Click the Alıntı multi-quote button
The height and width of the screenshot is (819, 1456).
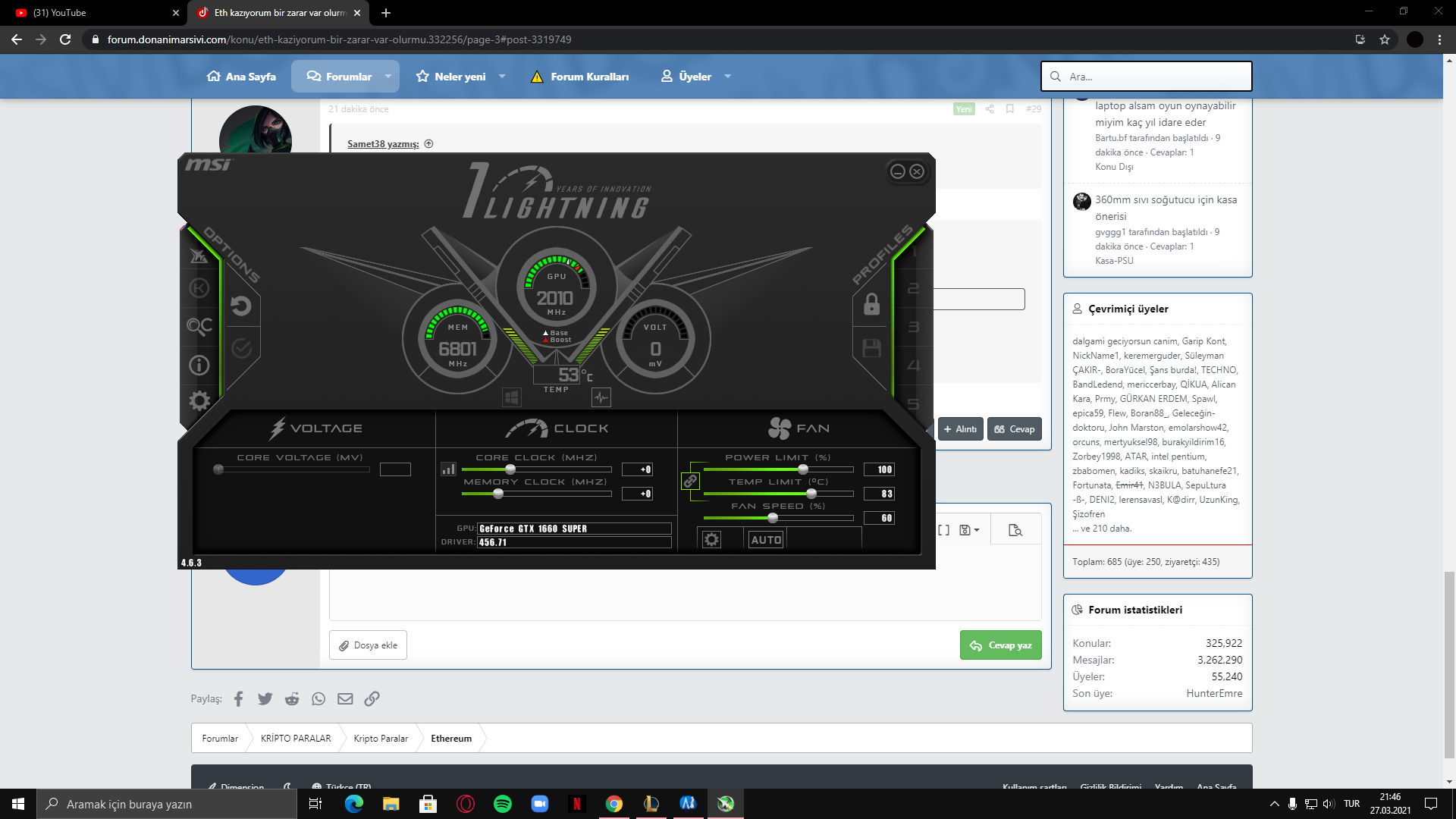960,429
